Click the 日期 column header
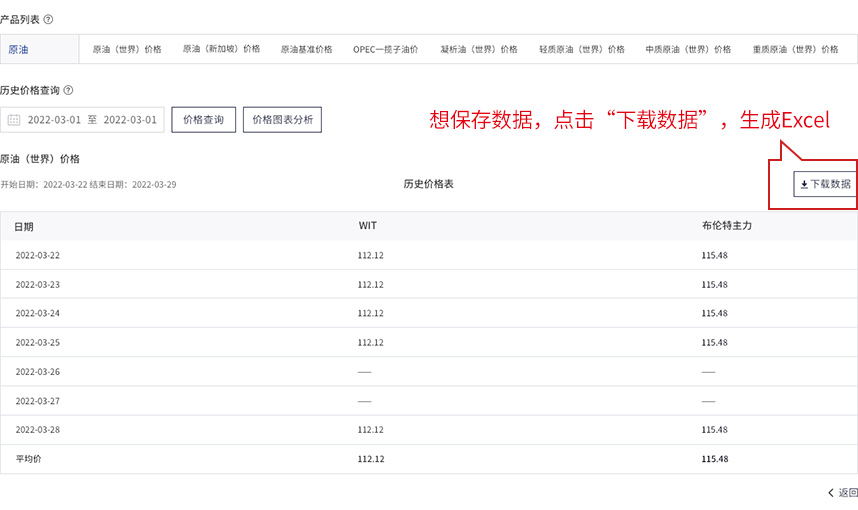 [24, 226]
